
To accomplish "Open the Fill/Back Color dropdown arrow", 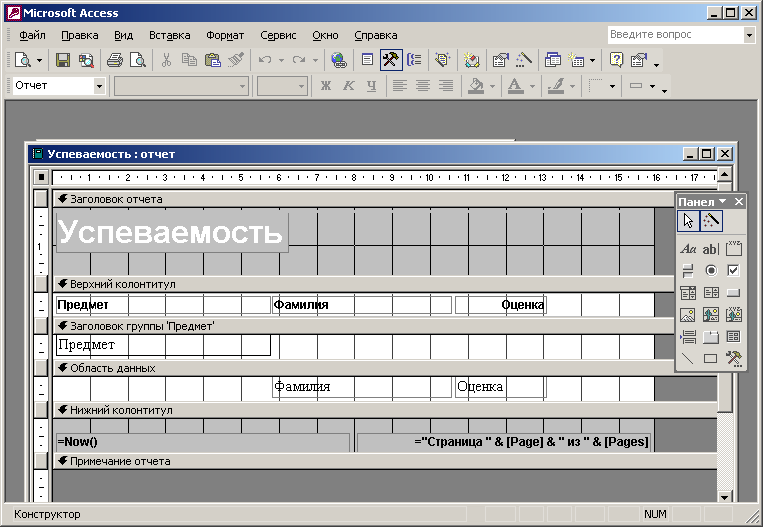I will [492, 86].
